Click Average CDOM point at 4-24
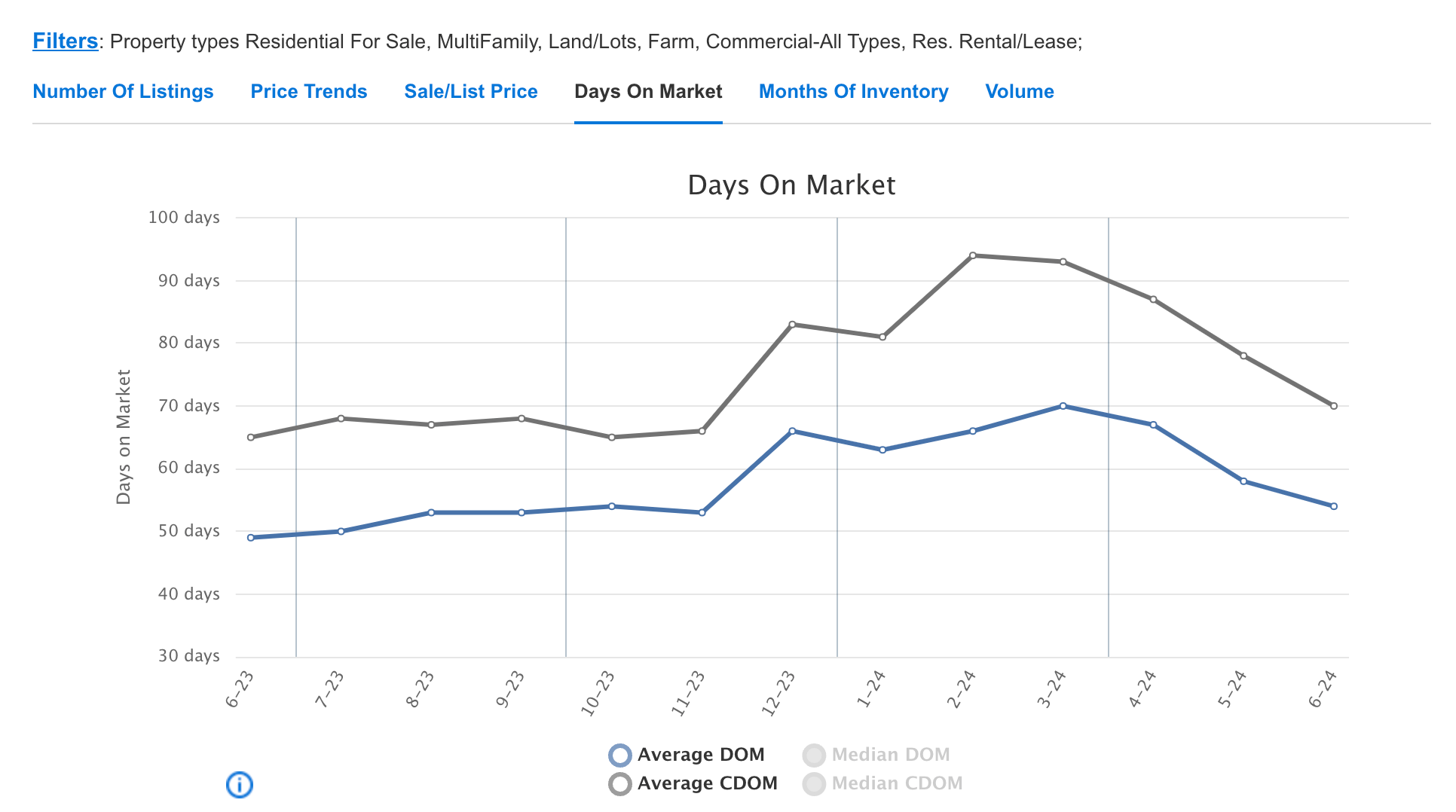1456x812 pixels. [1154, 299]
